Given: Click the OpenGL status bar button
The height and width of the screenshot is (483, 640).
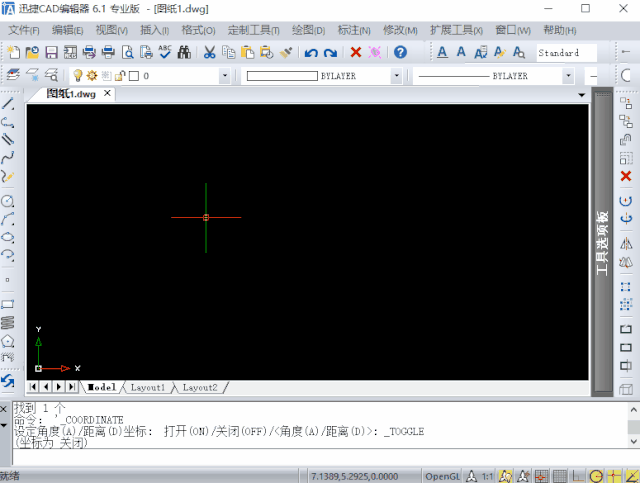Looking at the screenshot, I should (x=442, y=476).
